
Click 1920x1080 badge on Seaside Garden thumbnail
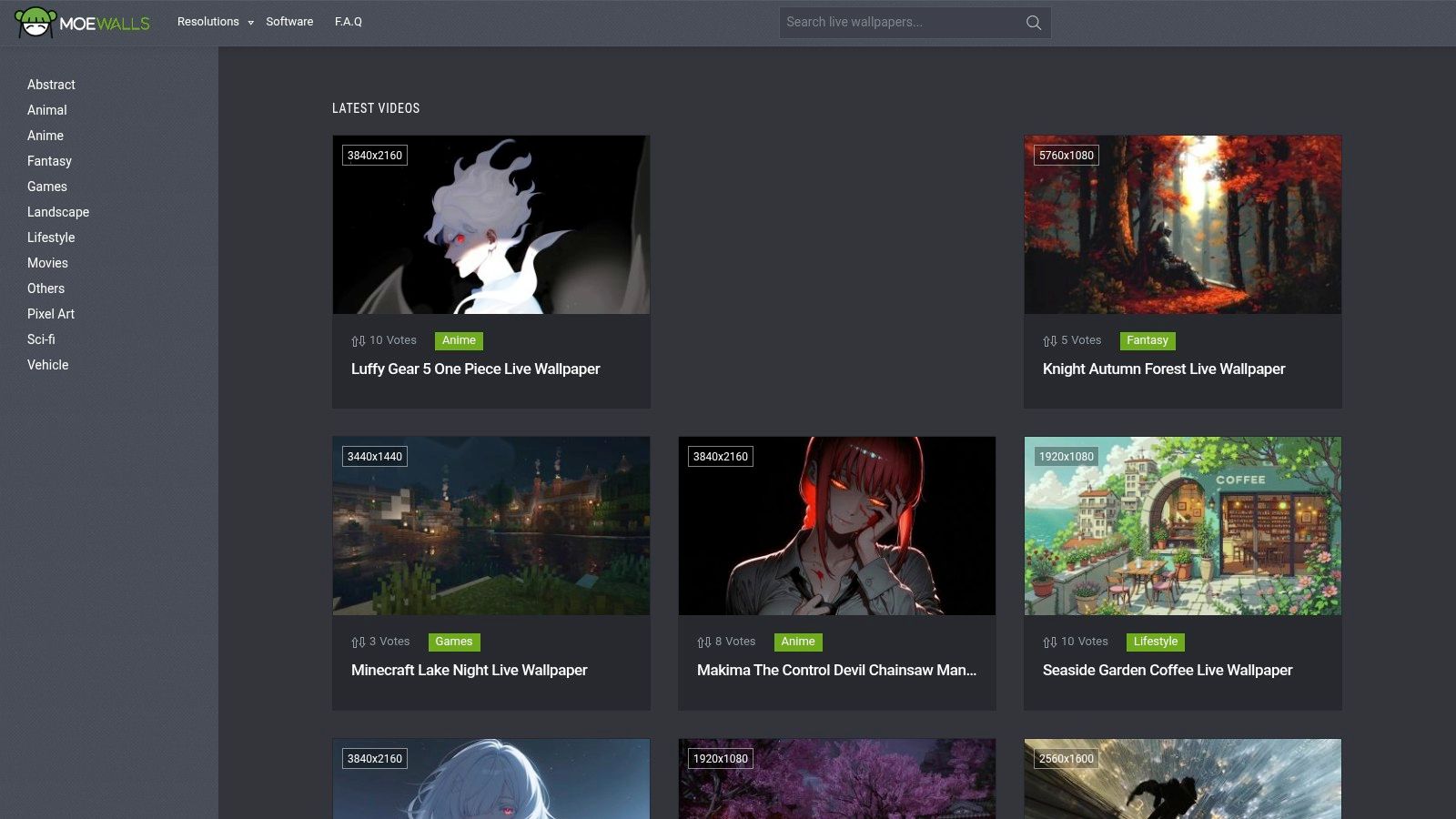point(1067,457)
